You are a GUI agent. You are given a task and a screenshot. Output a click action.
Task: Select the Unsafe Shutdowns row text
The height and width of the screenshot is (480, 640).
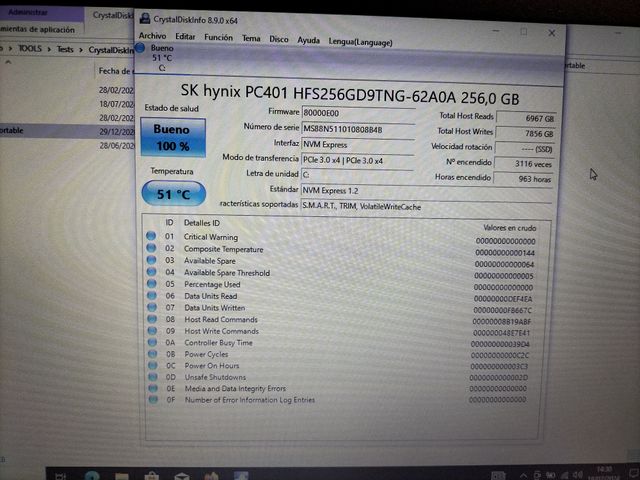(215, 377)
